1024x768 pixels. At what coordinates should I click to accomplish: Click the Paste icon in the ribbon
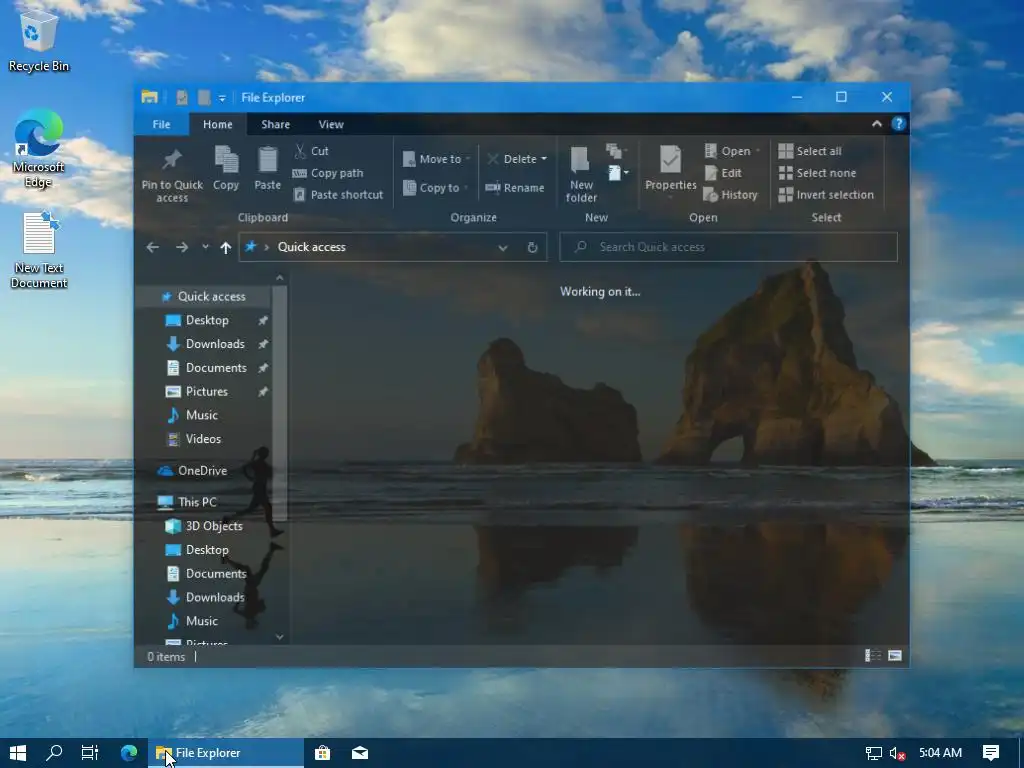point(267,168)
